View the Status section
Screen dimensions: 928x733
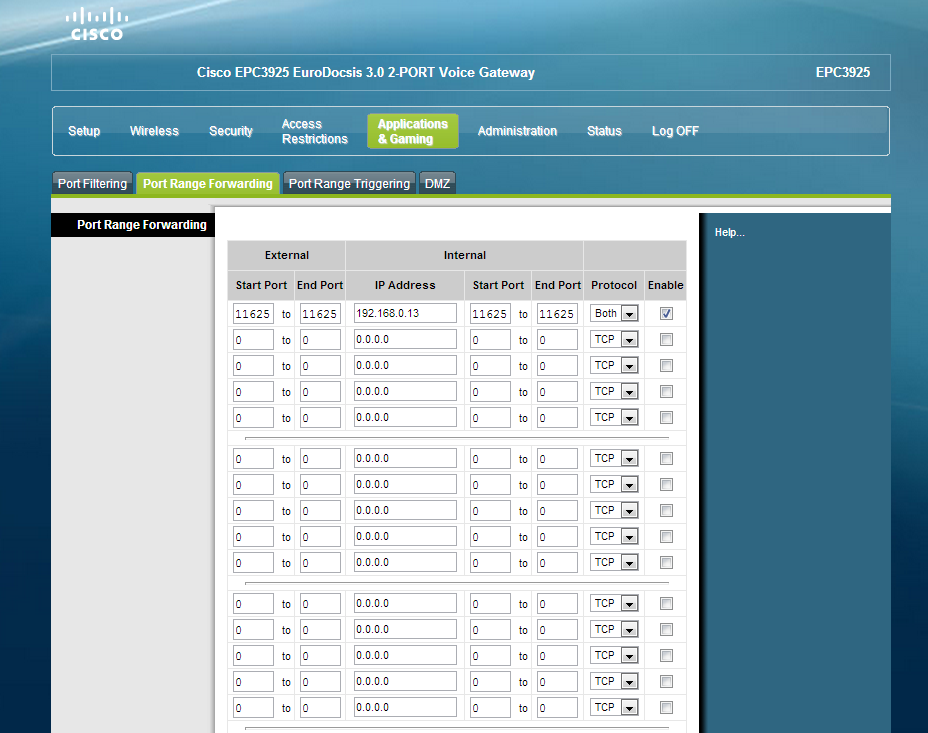click(604, 131)
